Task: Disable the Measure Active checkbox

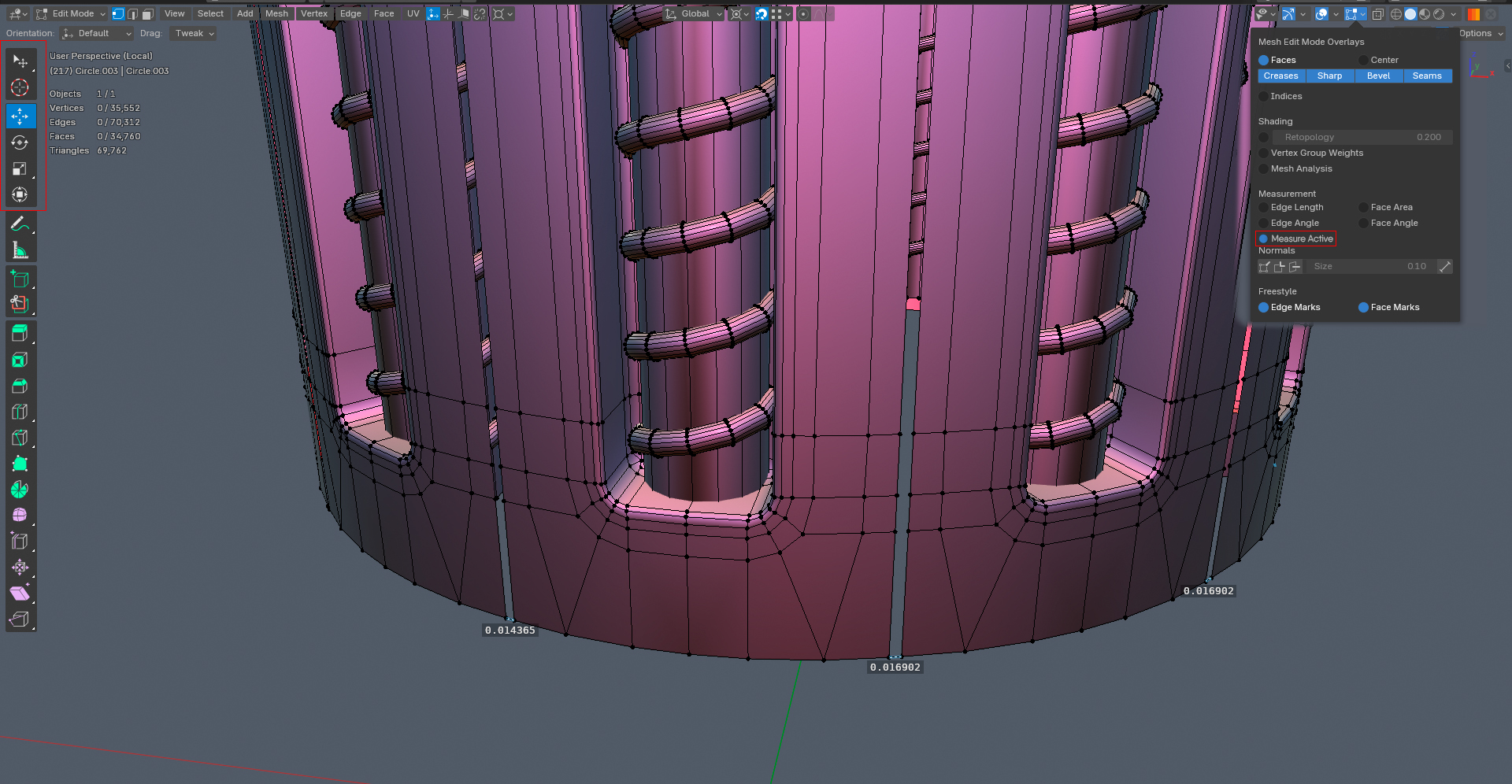Action: click(x=1296, y=239)
